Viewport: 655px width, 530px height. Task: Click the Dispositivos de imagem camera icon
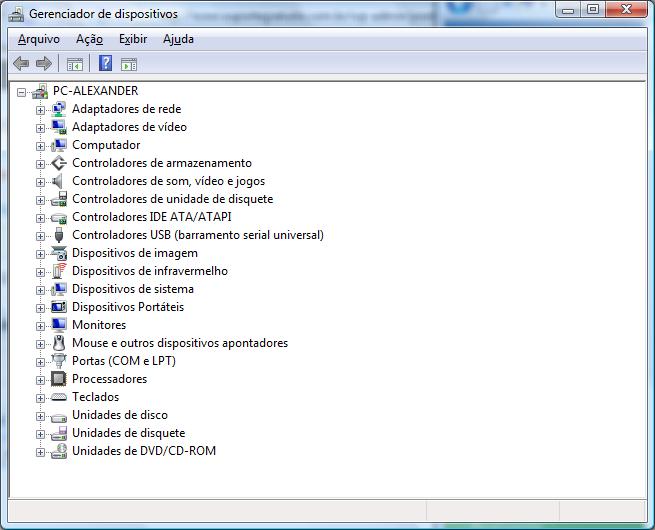pos(59,253)
